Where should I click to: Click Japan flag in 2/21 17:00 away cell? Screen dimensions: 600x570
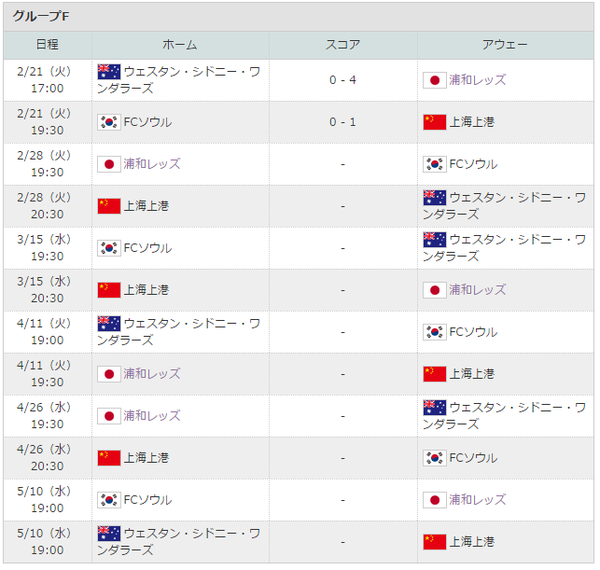click(x=435, y=80)
